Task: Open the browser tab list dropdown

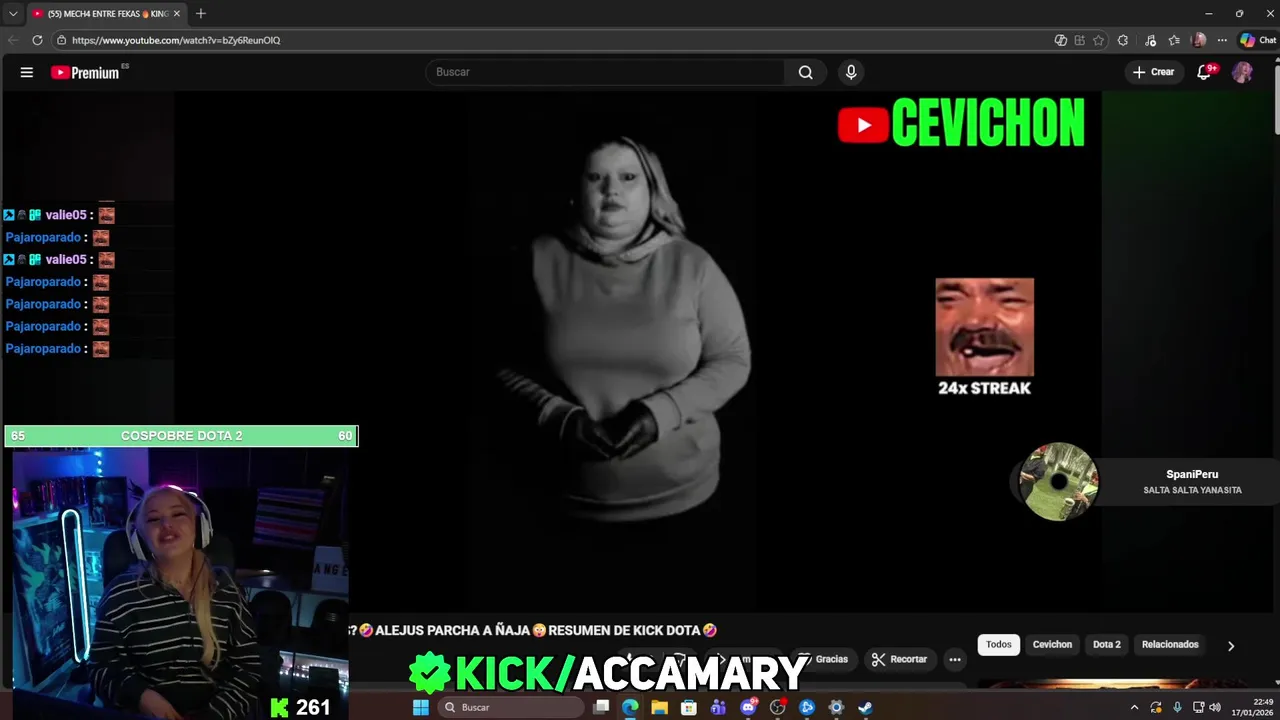Action: [x=13, y=14]
